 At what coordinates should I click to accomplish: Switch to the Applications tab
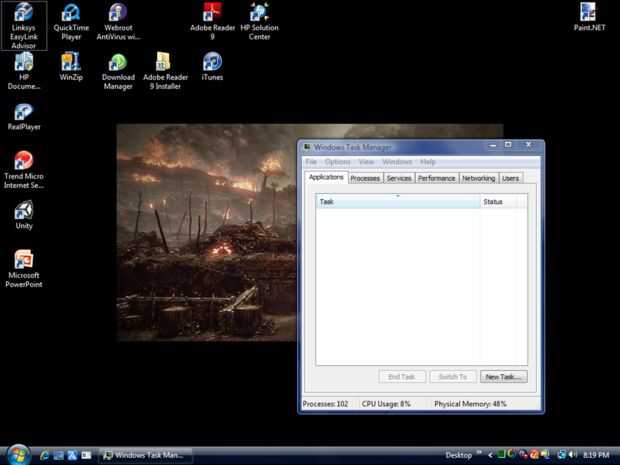pyautogui.click(x=326, y=177)
